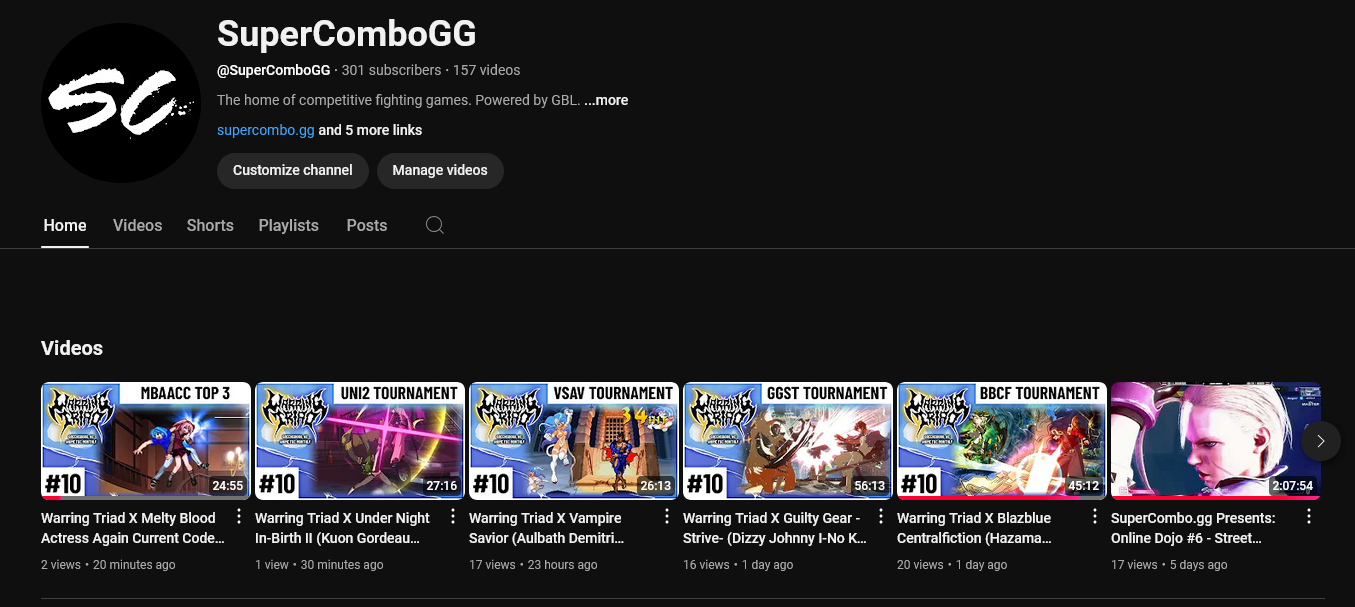The height and width of the screenshot is (607, 1355).
Task: Switch to the Shorts tab
Action: click(x=210, y=225)
